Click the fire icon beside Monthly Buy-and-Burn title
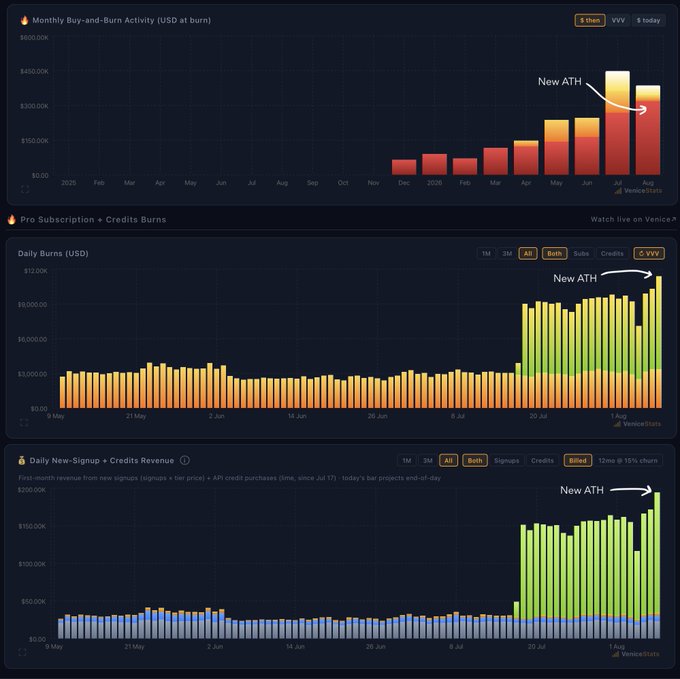This screenshot has width=680, height=679. pyautogui.click(x=24, y=20)
